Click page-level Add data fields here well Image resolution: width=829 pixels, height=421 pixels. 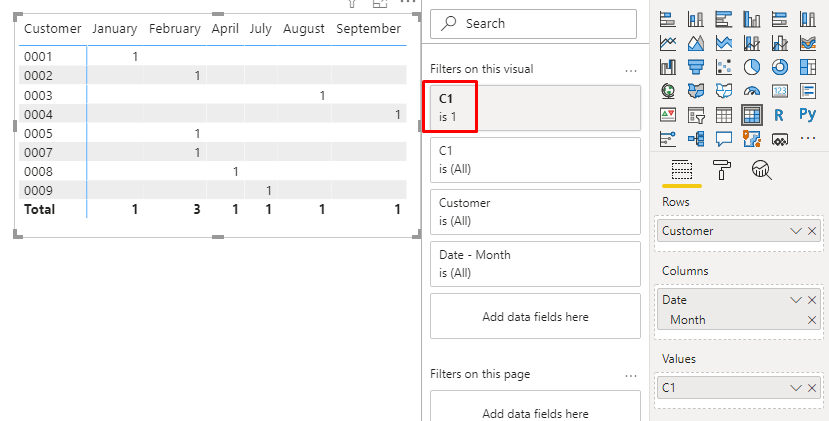pyautogui.click(x=535, y=406)
